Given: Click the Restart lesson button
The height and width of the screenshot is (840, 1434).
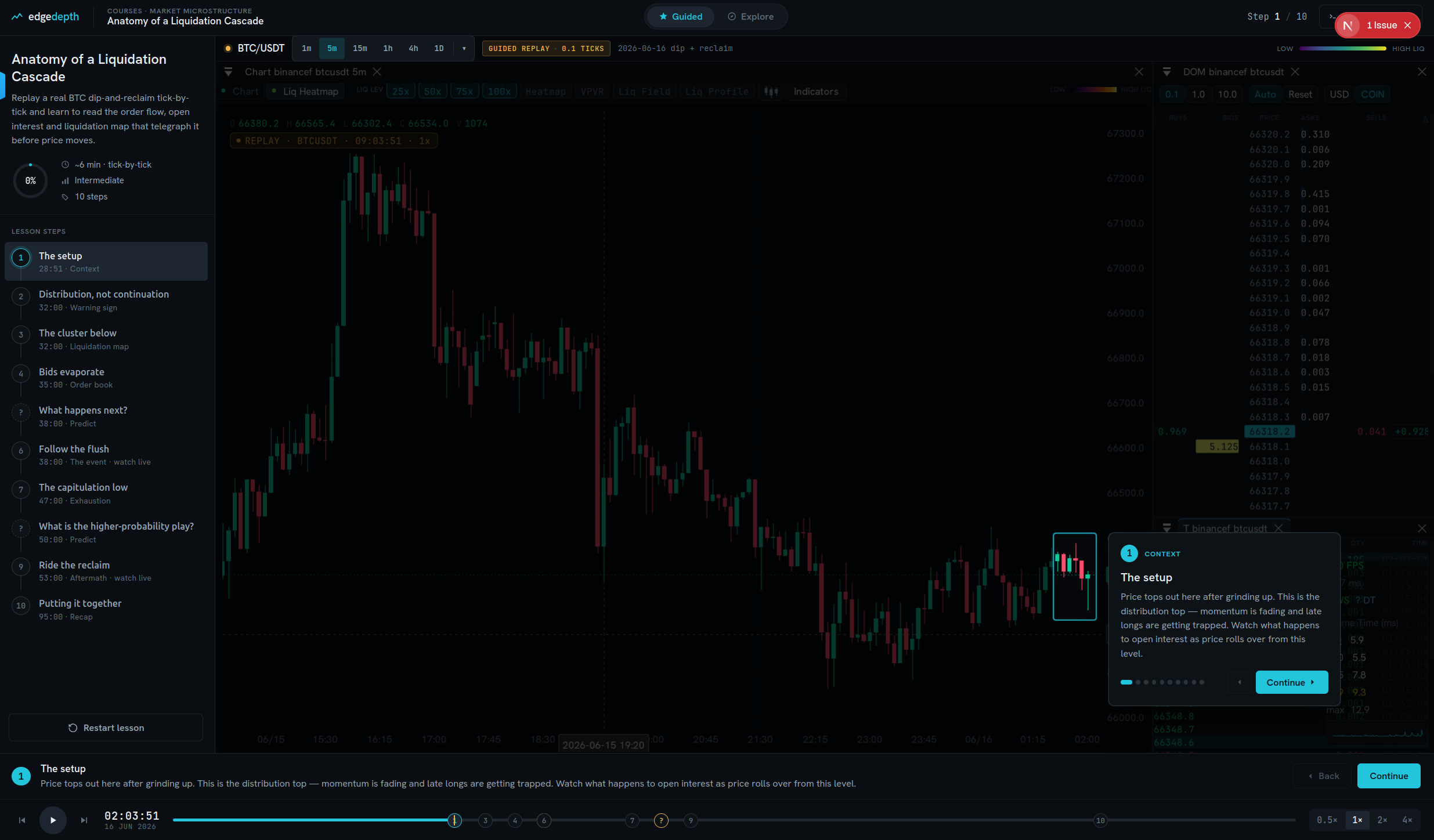Looking at the screenshot, I should point(106,727).
